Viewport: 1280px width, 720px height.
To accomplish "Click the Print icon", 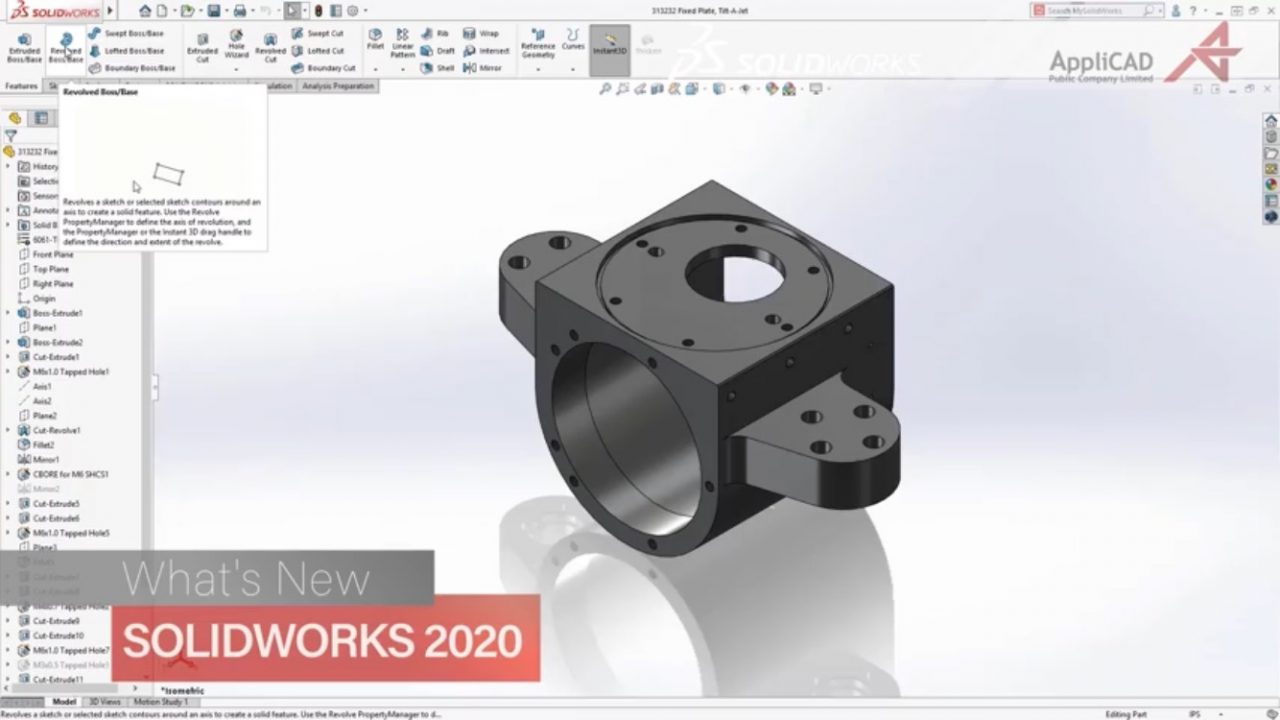I will tap(239, 11).
